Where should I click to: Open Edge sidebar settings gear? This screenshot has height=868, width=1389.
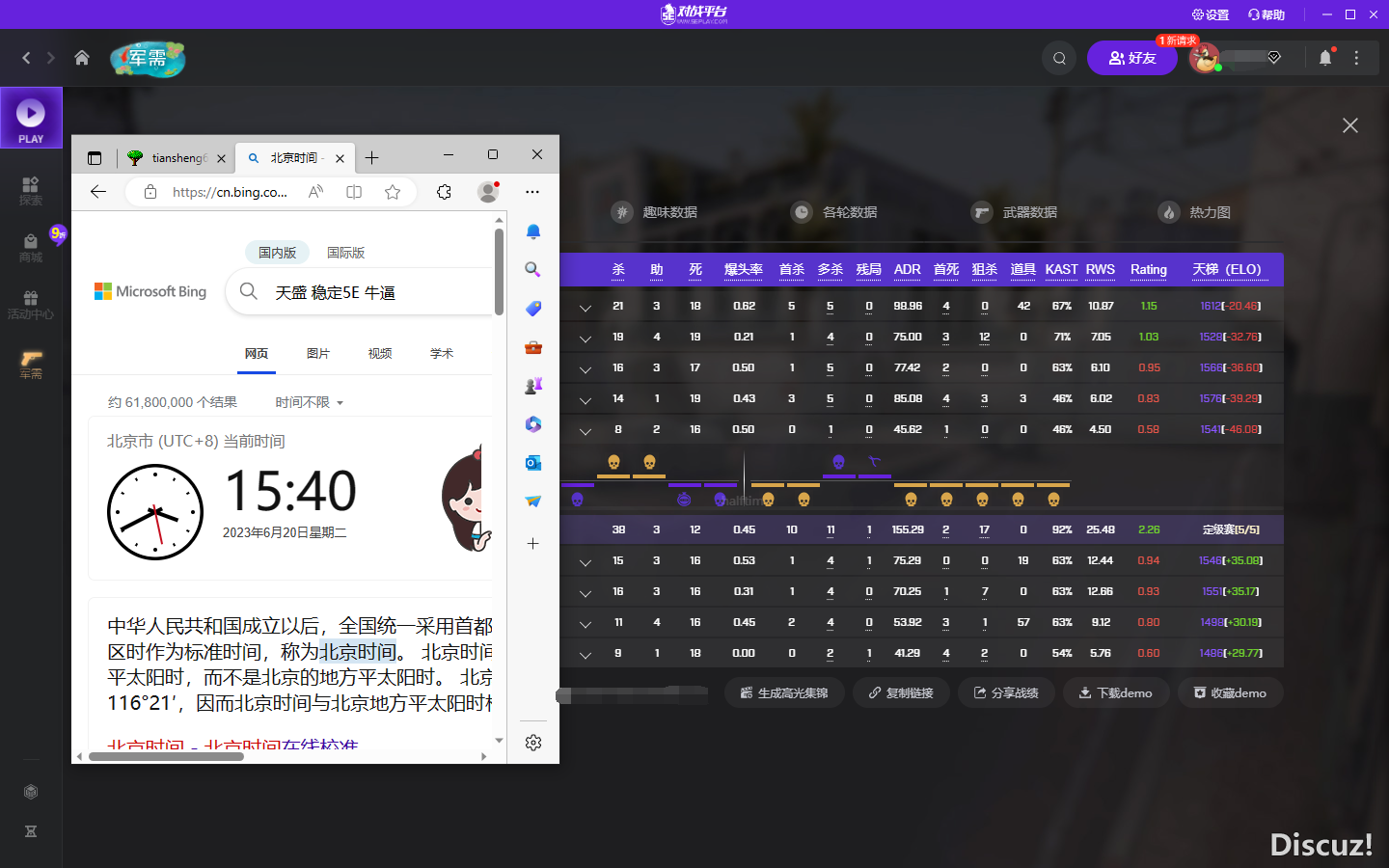pyautogui.click(x=533, y=743)
